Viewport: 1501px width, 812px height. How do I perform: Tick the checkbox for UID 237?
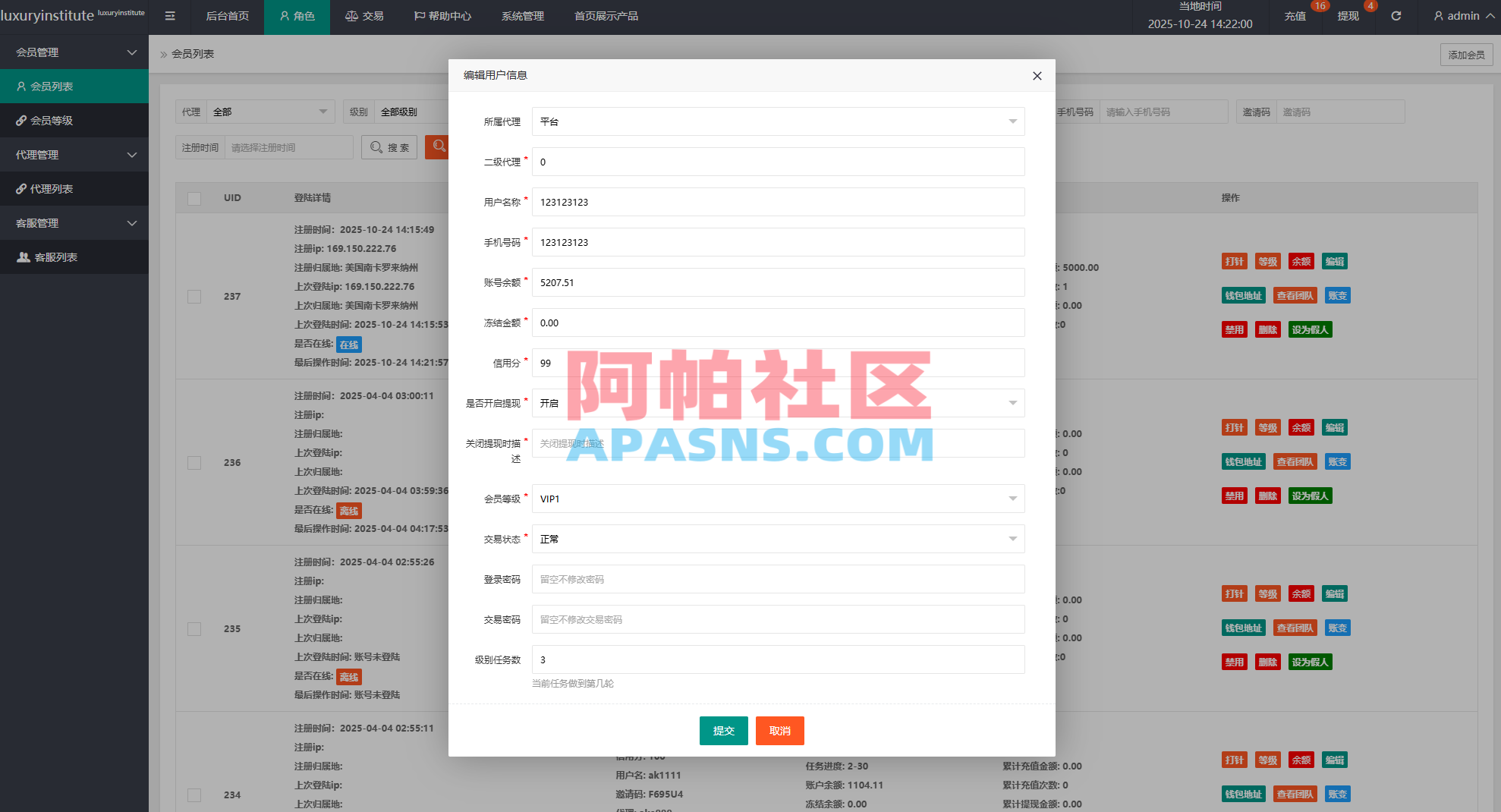pyautogui.click(x=194, y=297)
